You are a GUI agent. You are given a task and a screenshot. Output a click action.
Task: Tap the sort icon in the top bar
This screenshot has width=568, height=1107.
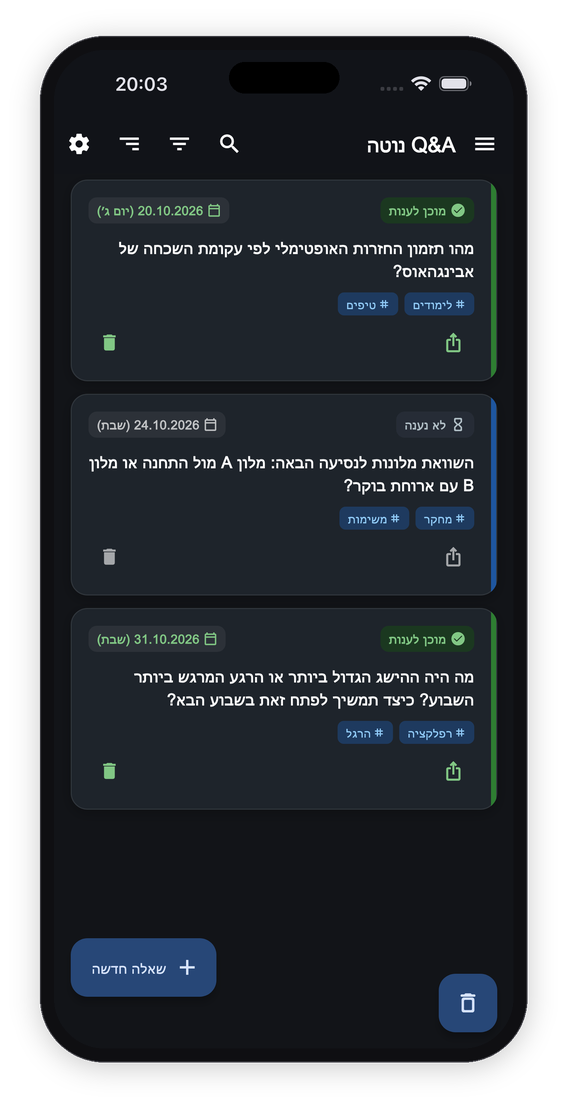pos(129,144)
